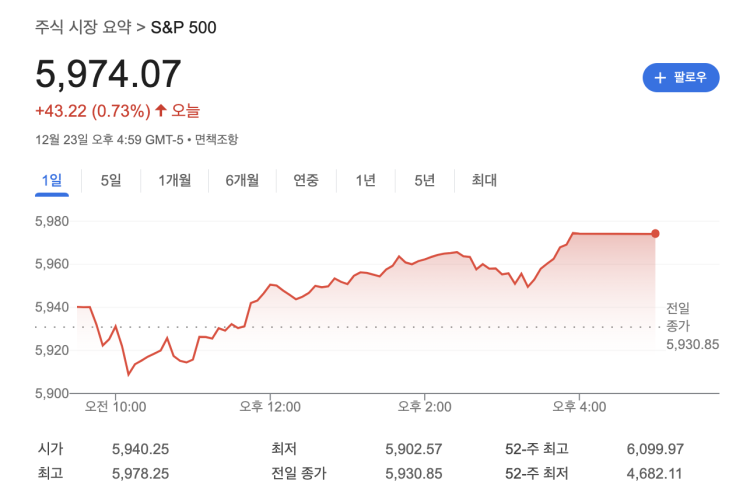Click the 오후 12:00 axis label
This screenshot has height=502, width=743.
point(270,407)
